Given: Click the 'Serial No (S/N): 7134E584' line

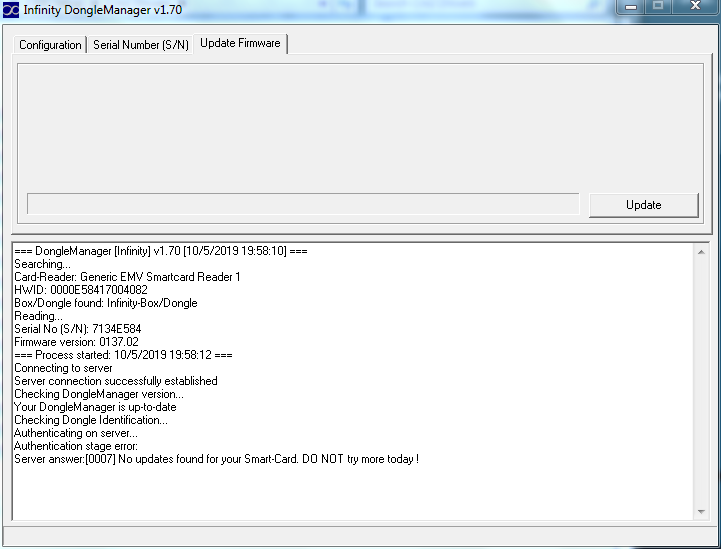Looking at the screenshot, I should (x=77, y=329).
